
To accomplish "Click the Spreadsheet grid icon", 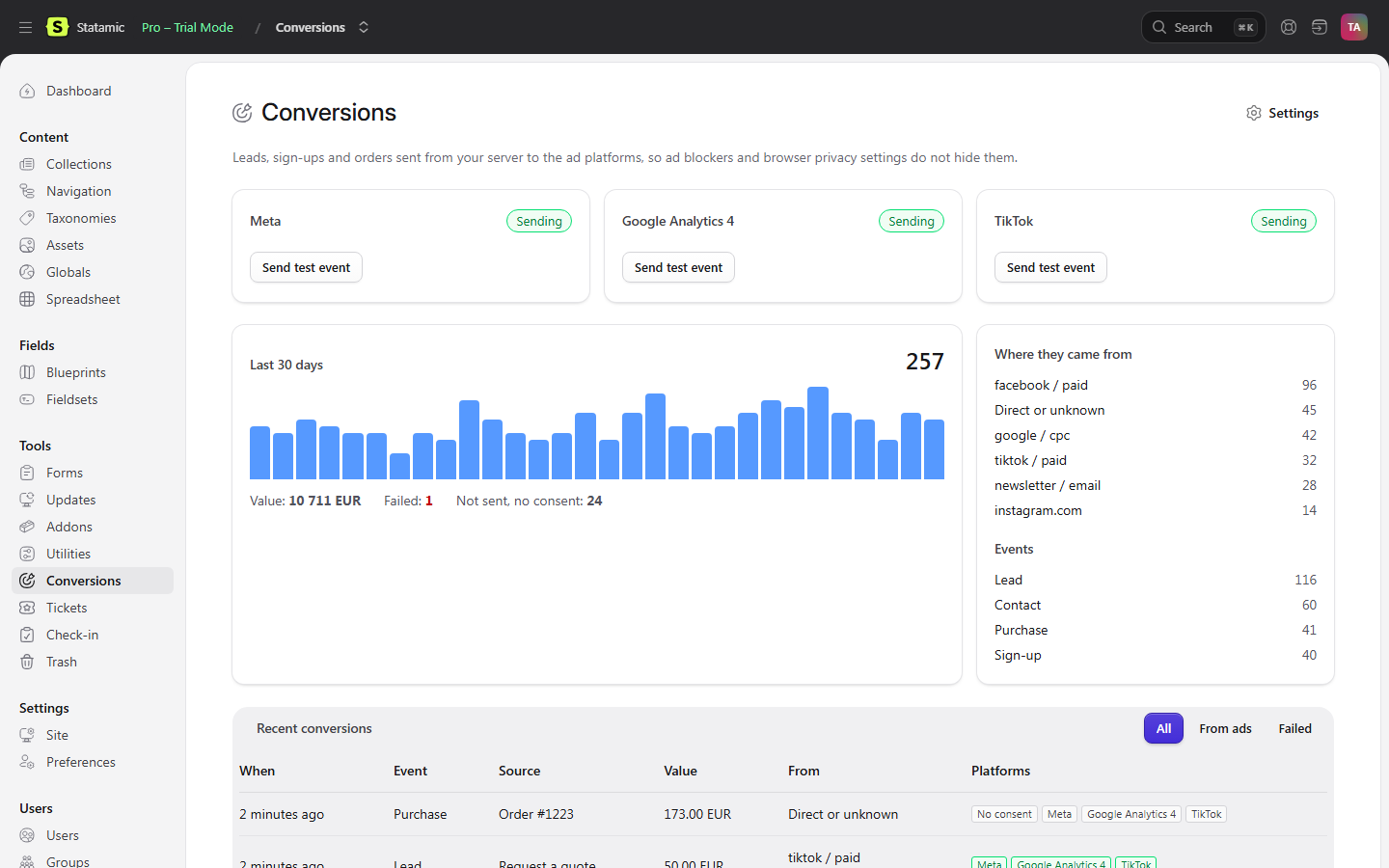I will (27, 299).
